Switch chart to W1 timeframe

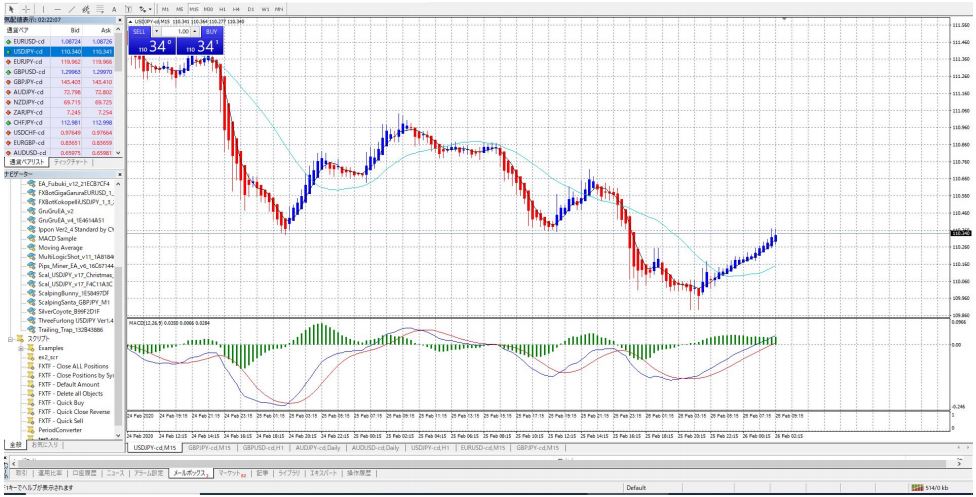(265, 9)
